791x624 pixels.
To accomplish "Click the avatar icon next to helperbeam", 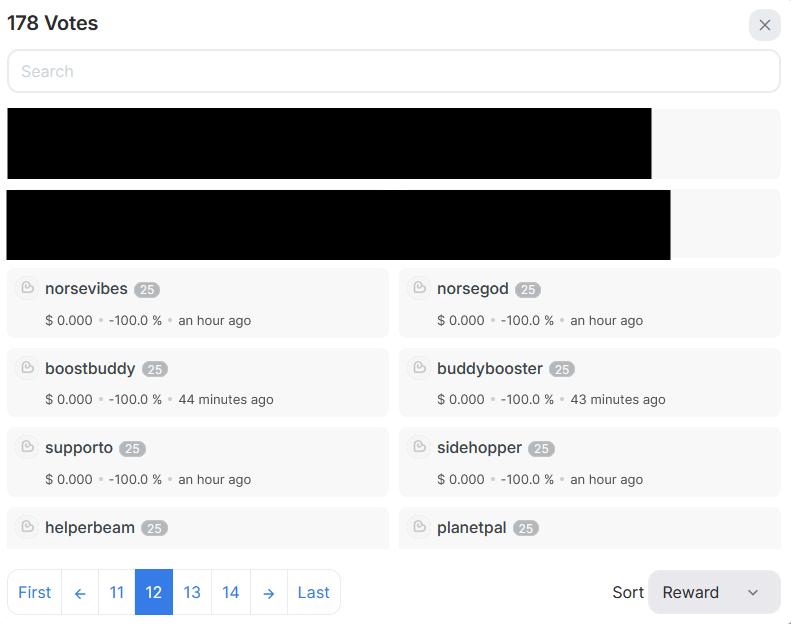I will click(27, 527).
